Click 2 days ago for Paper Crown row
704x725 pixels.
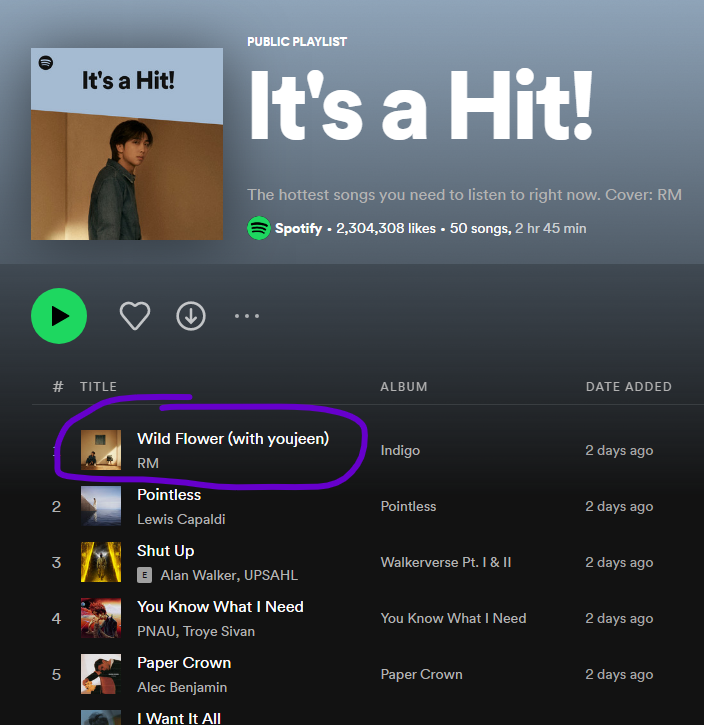pos(619,674)
